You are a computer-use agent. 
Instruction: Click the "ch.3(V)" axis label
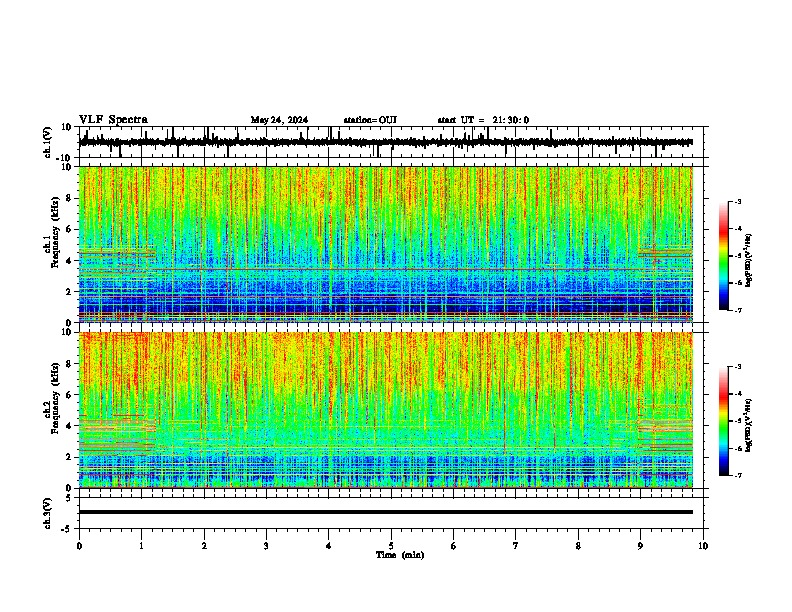(48, 513)
